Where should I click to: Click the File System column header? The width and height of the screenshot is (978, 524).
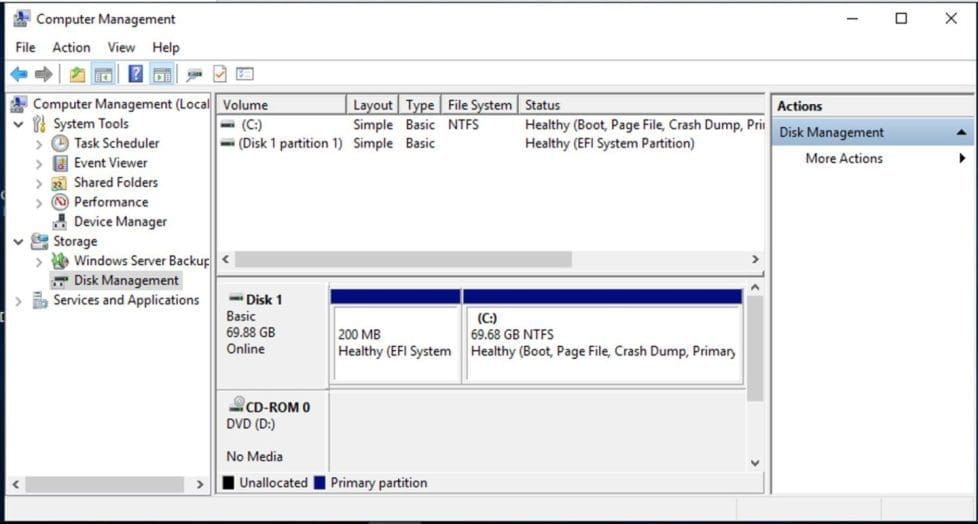[479, 105]
